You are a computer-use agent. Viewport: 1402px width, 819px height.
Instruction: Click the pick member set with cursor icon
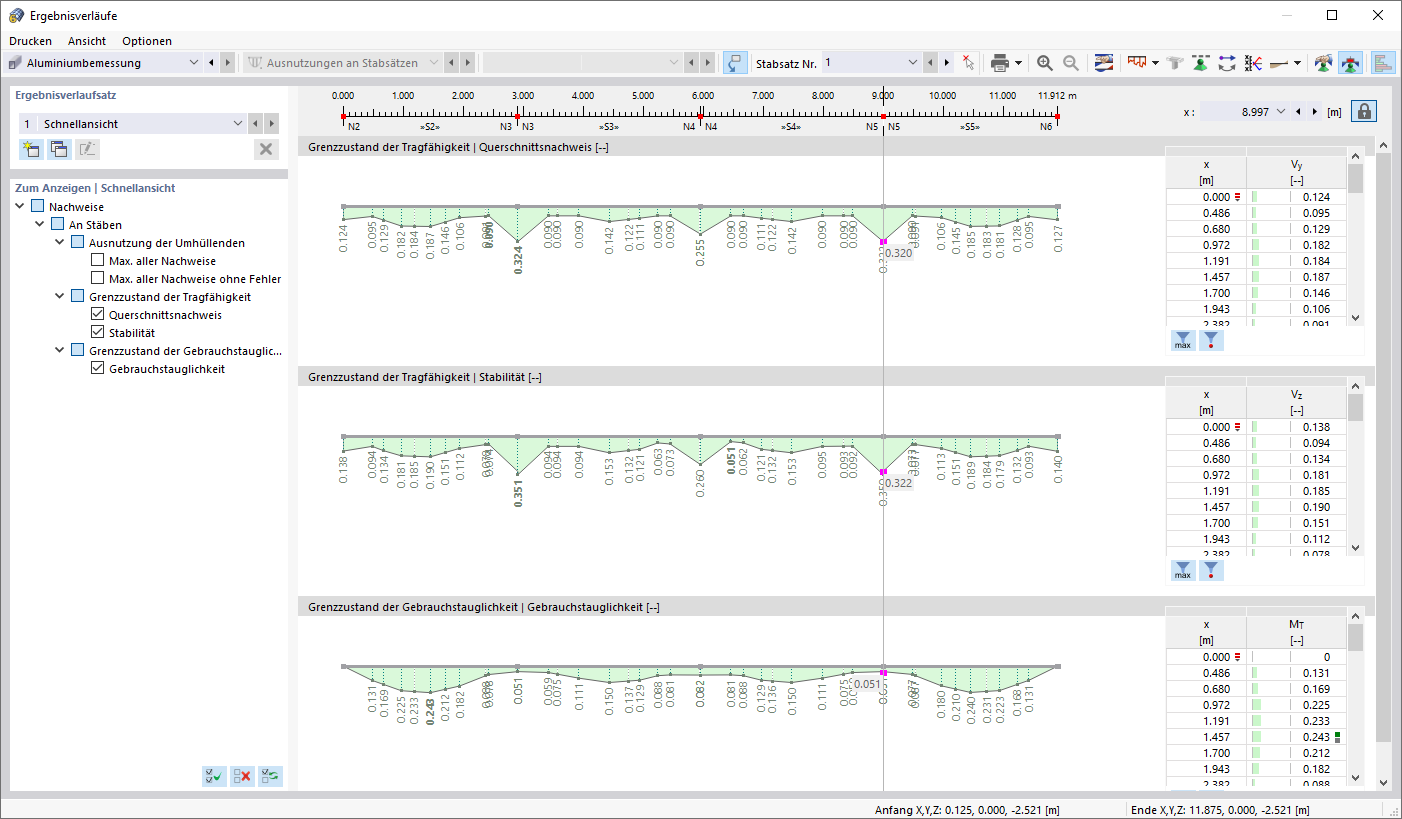[967, 63]
